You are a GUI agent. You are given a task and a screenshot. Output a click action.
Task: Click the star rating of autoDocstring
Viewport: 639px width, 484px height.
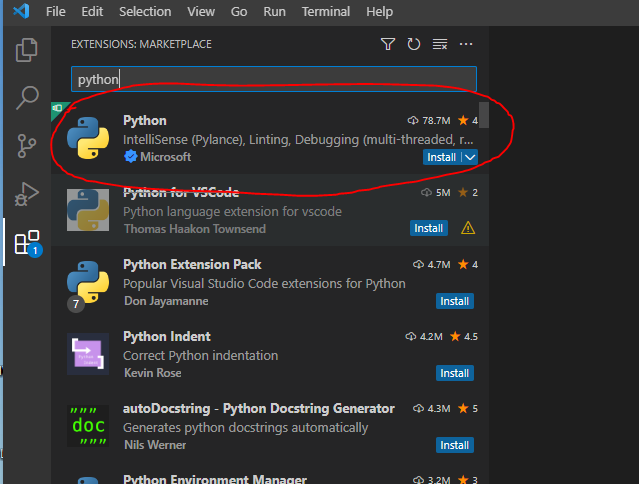pyautogui.click(x=468, y=408)
